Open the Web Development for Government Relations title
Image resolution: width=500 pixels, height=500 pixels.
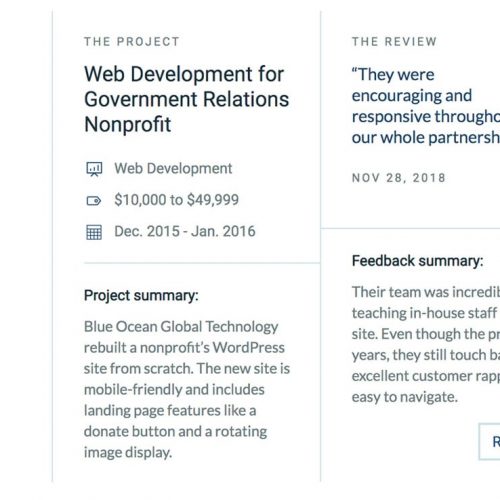coord(187,99)
